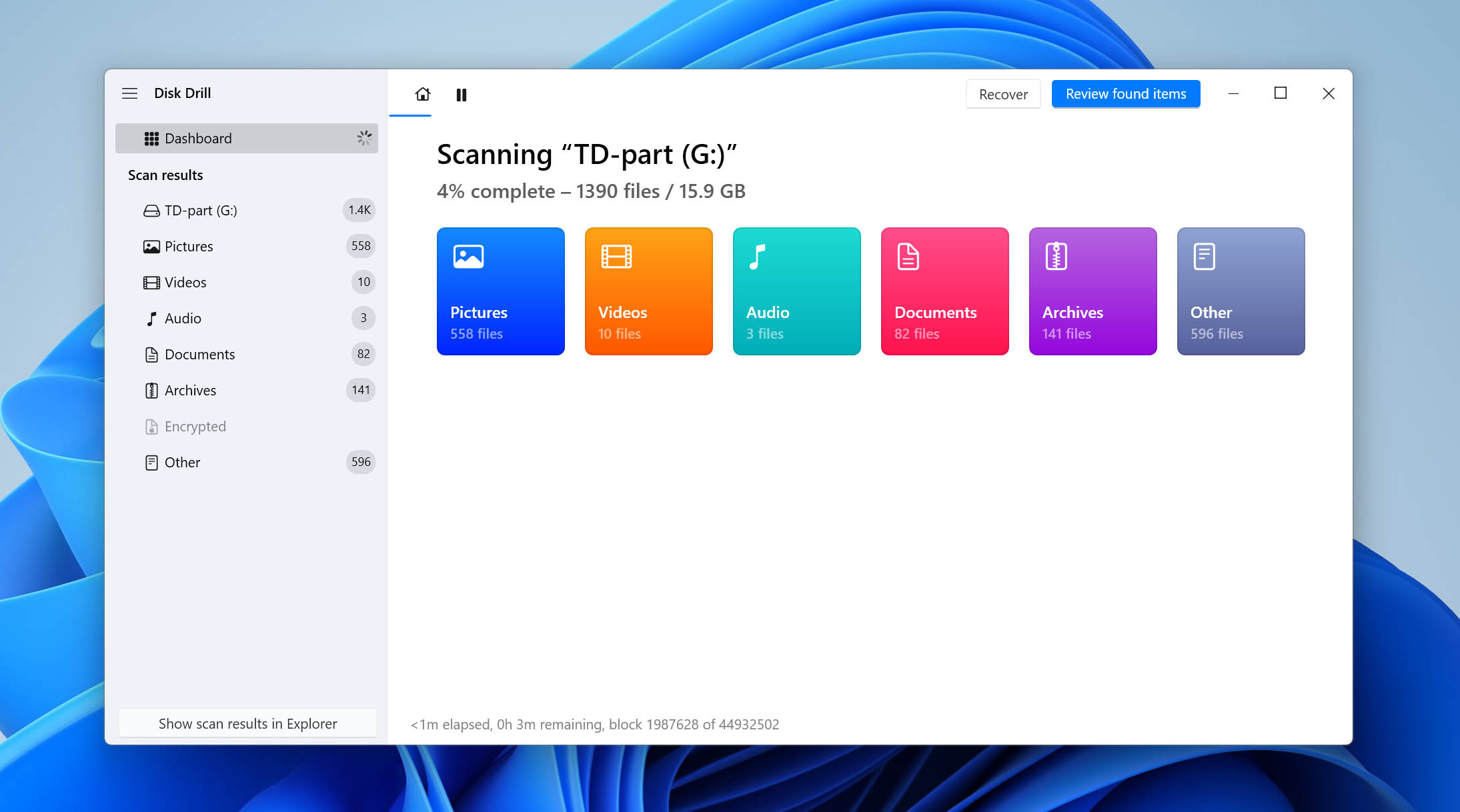Screen dimensions: 1460x812
Task: Open Archives in the sidebar
Action: click(247, 390)
